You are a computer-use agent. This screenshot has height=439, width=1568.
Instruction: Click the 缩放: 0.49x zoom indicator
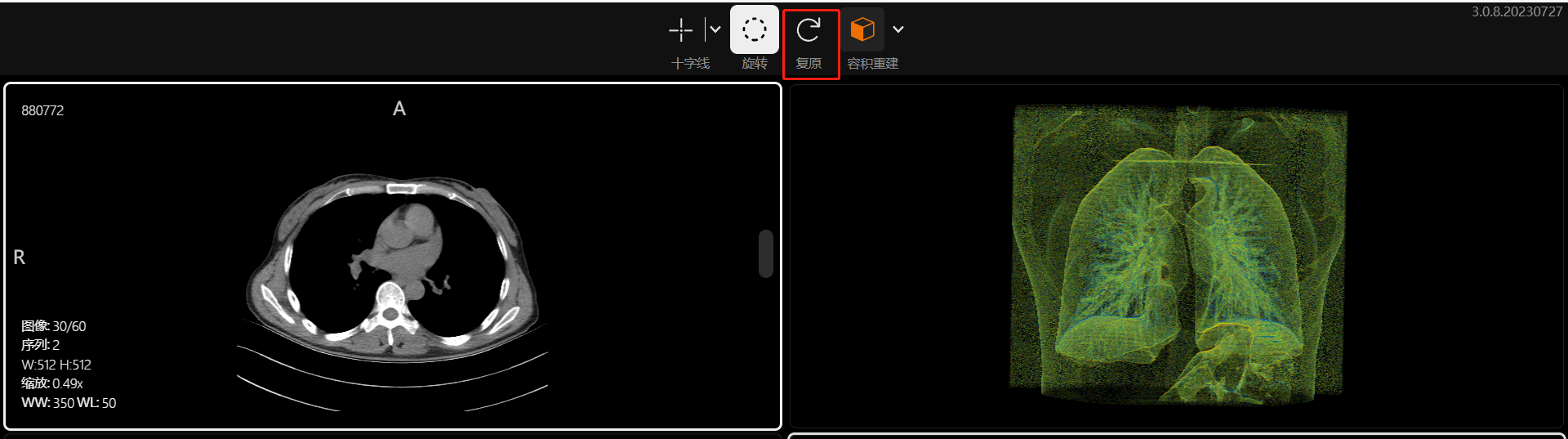click(x=51, y=383)
